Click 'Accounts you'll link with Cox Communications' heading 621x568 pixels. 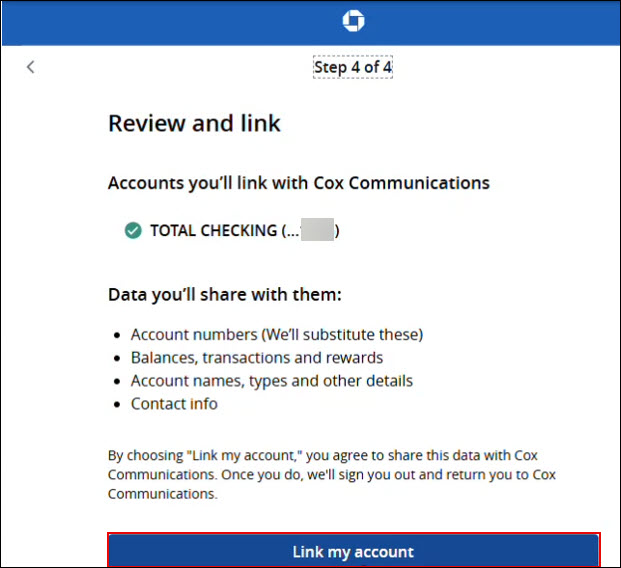pos(299,183)
